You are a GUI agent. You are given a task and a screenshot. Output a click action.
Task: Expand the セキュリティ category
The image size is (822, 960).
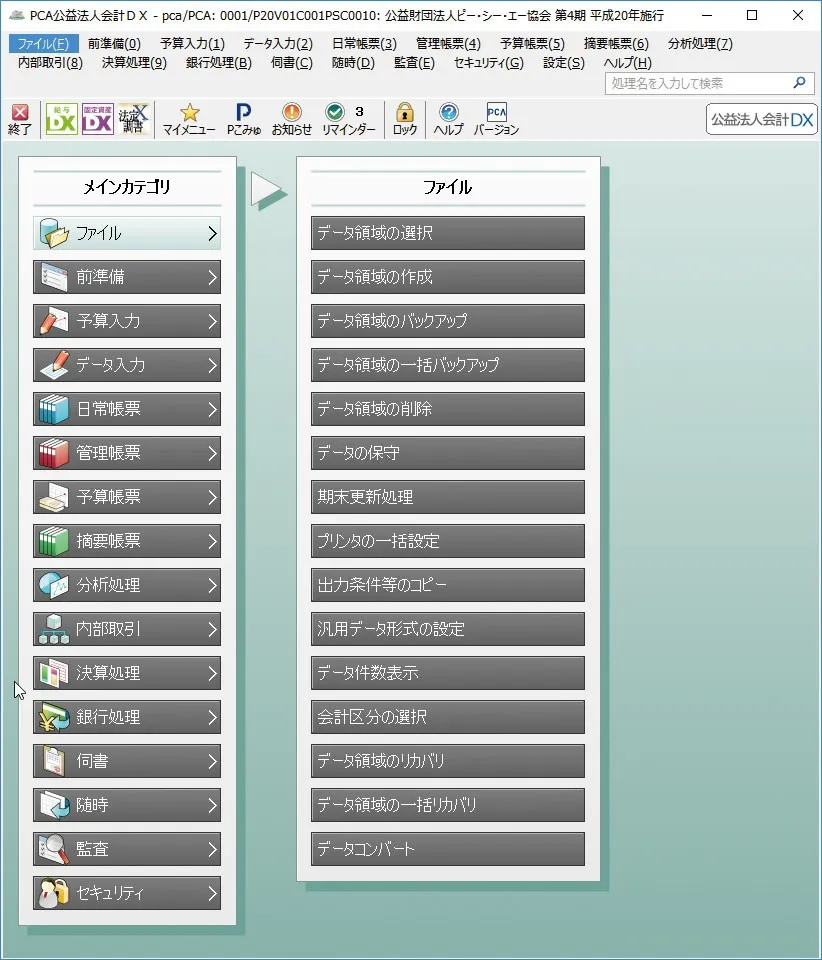pyautogui.click(x=127, y=893)
